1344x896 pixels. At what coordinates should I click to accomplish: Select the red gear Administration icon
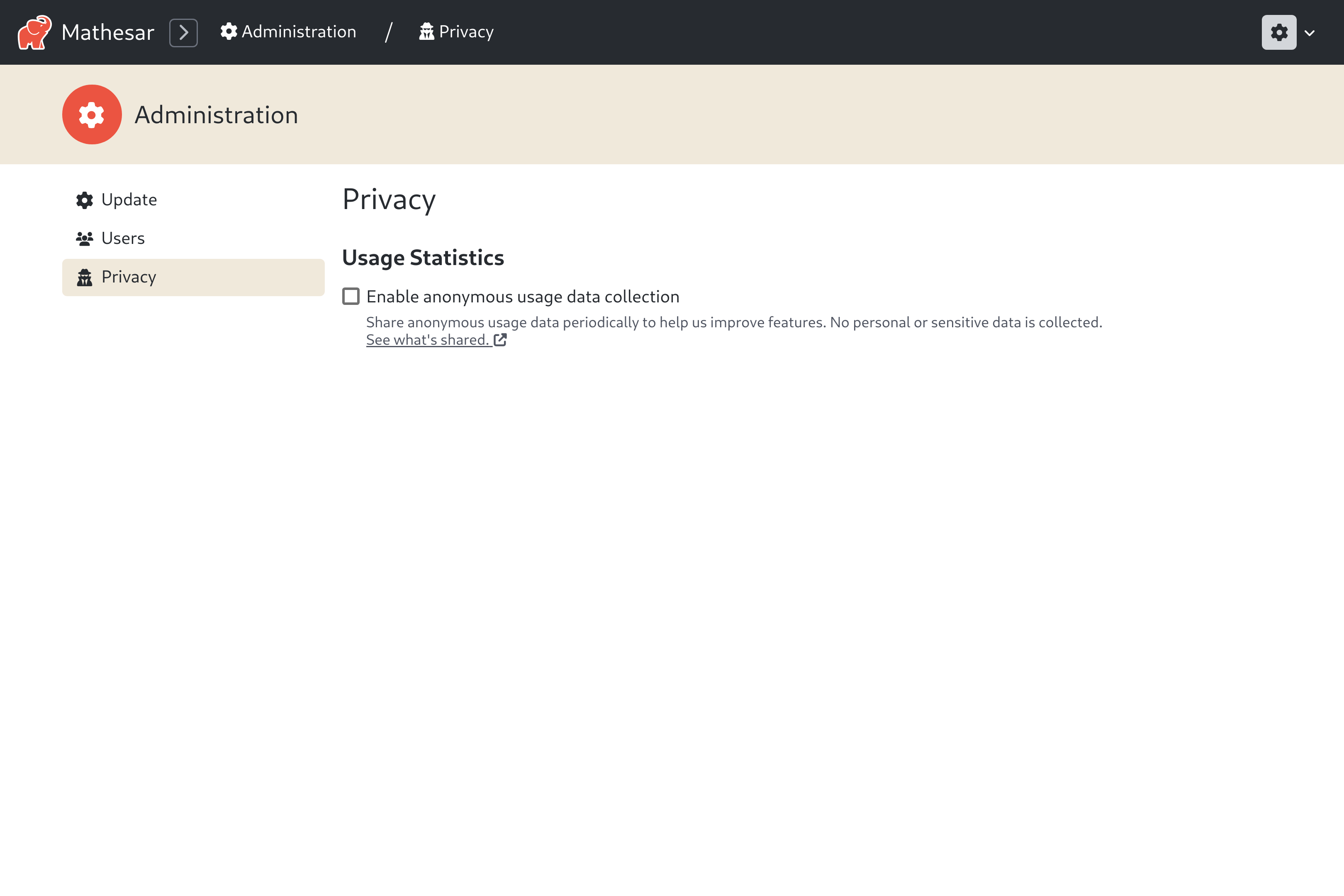pos(92,114)
